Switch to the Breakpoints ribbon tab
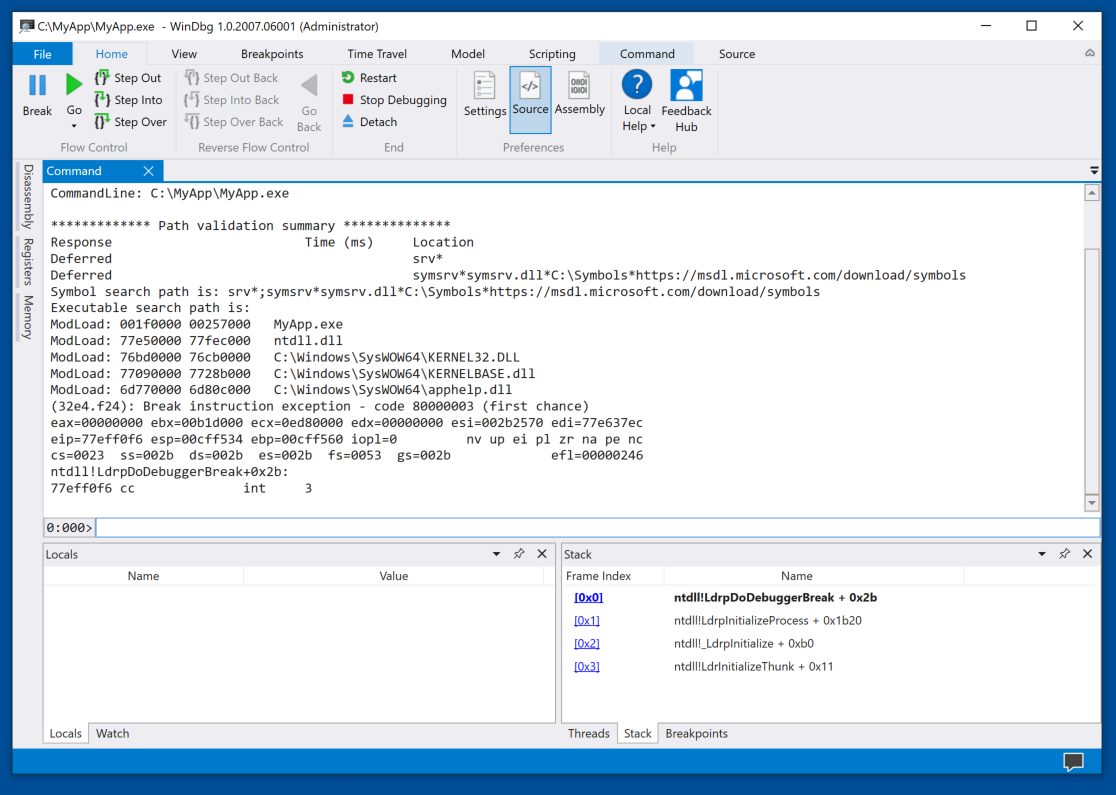1116x795 pixels. pyautogui.click(x=272, y=54)
